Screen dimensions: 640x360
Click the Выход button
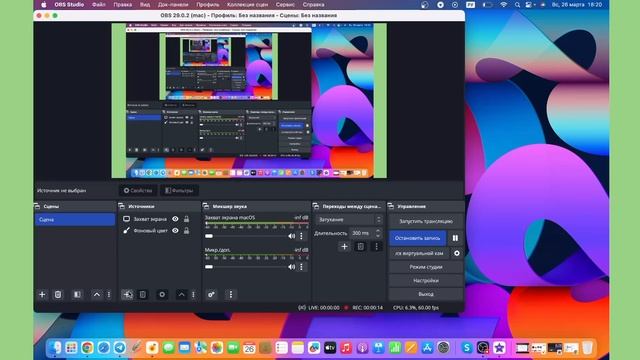click(x=426, y=294)
